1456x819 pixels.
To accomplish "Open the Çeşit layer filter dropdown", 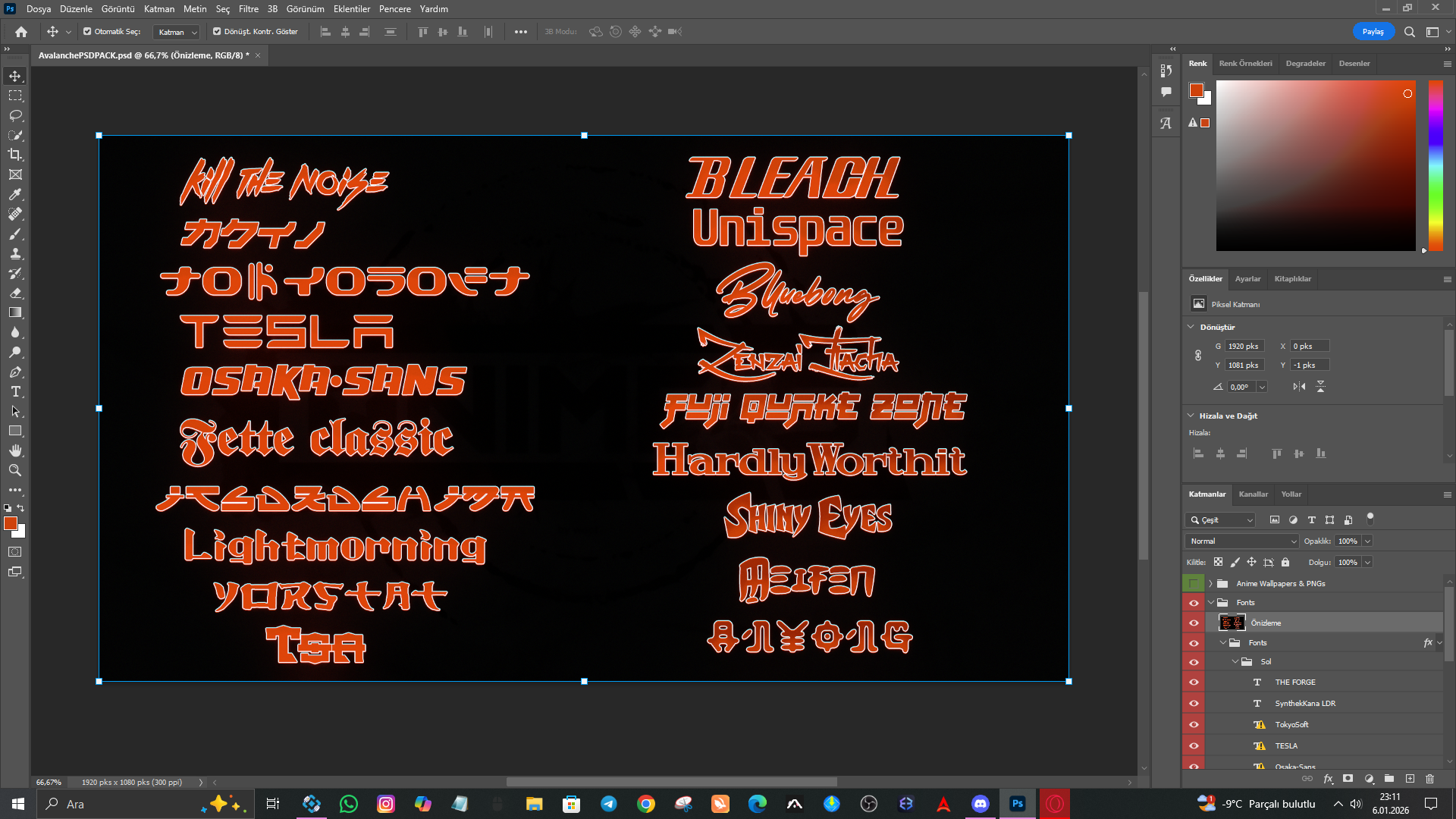I will (1220, 520).
